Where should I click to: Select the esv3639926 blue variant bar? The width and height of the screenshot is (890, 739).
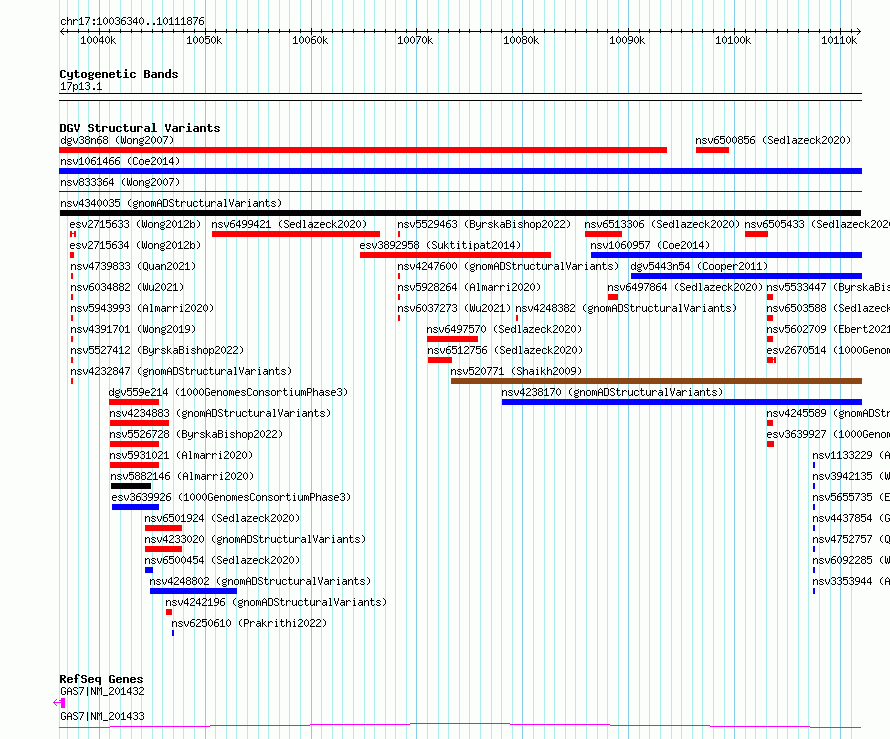pos(135,507)
